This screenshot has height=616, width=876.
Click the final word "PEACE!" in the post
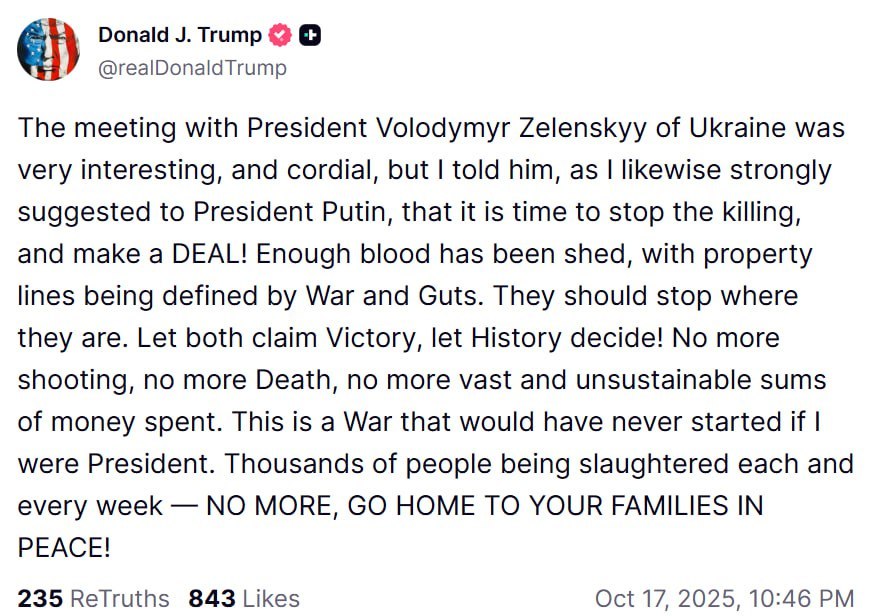click(64, 548)
